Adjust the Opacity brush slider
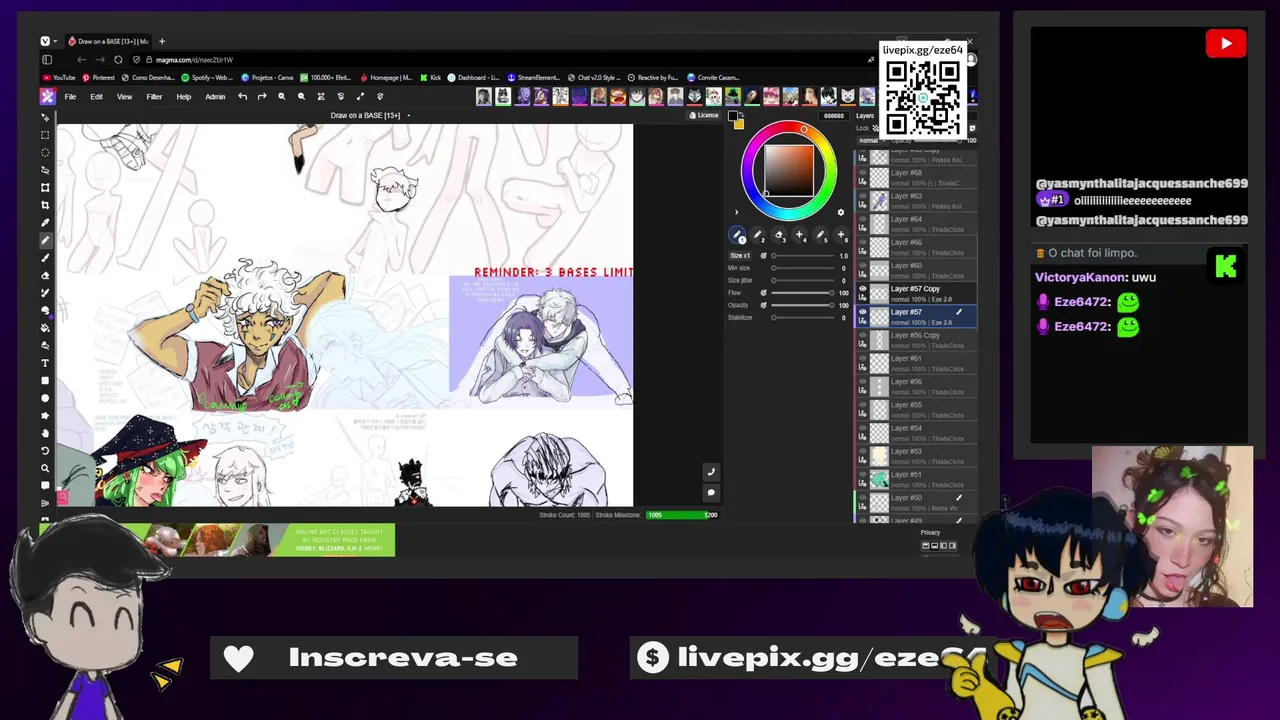This screenshot has width=1280, height=720. pyautogui.click(x=802, y=305)
